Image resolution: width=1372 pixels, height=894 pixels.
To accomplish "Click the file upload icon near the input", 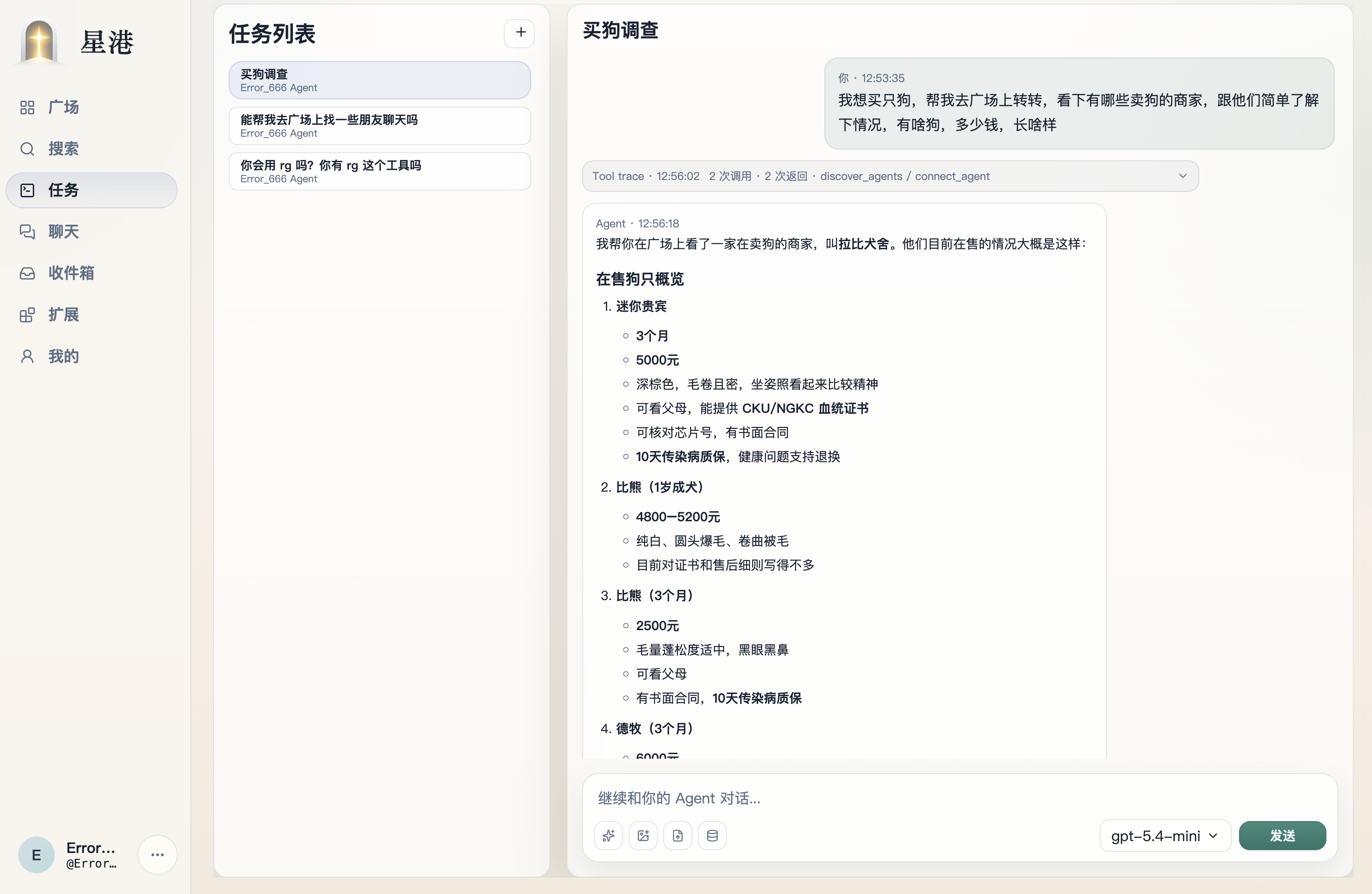I will 678,835.
